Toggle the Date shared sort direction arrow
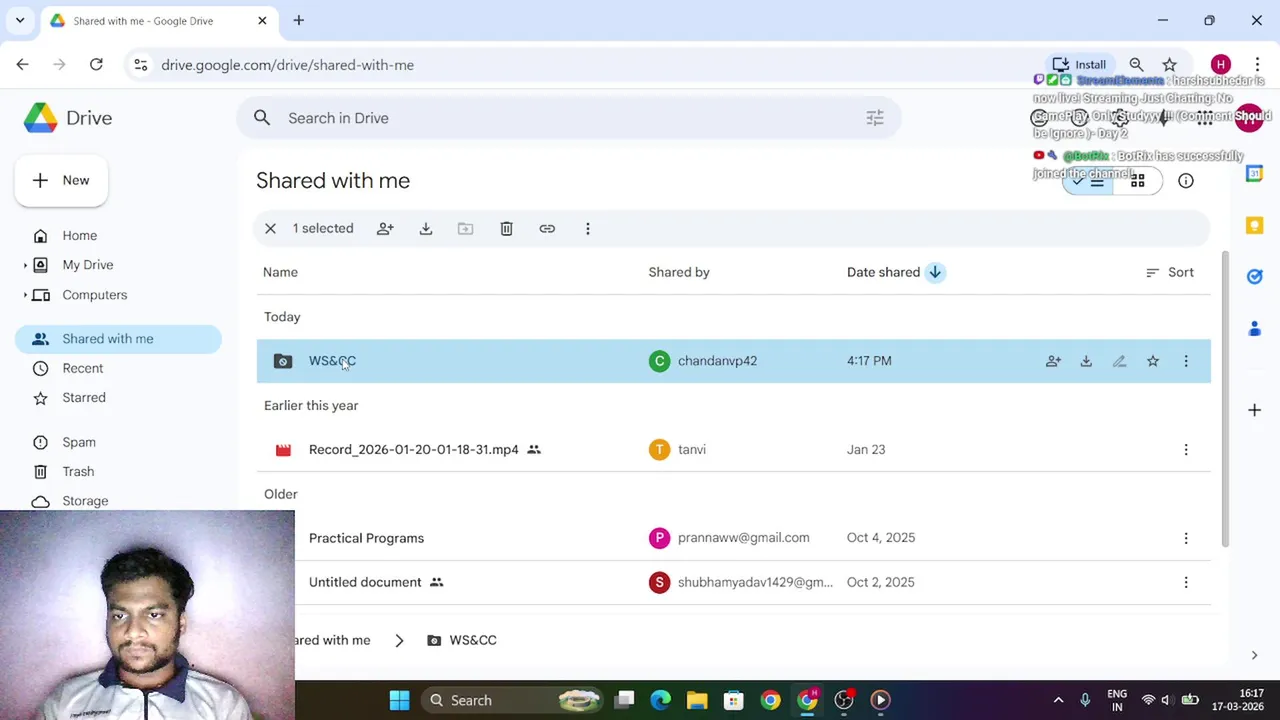The image size is (1280, 720). tap(935, 272)
